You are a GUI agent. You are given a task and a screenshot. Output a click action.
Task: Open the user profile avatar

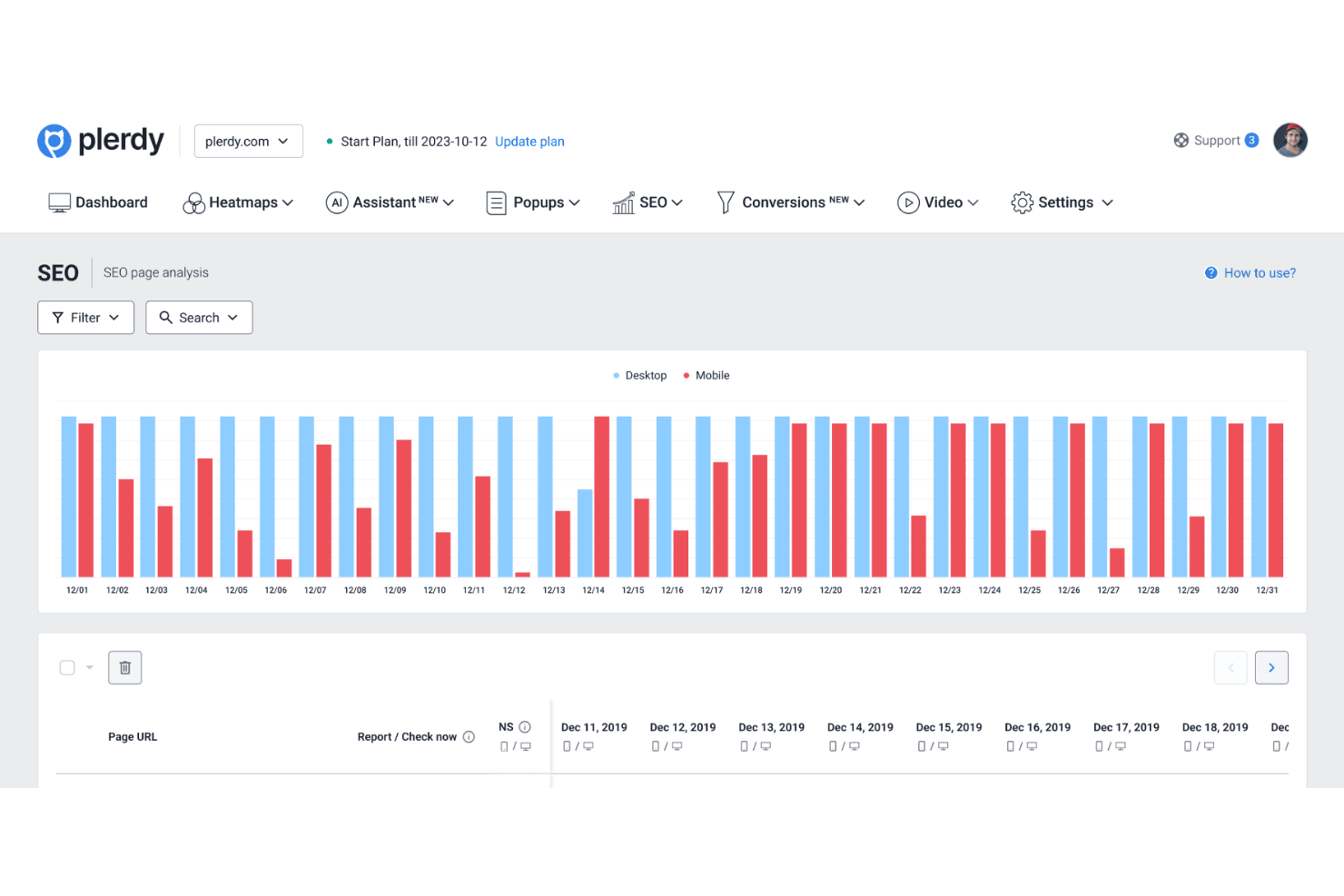[1290, 141]
